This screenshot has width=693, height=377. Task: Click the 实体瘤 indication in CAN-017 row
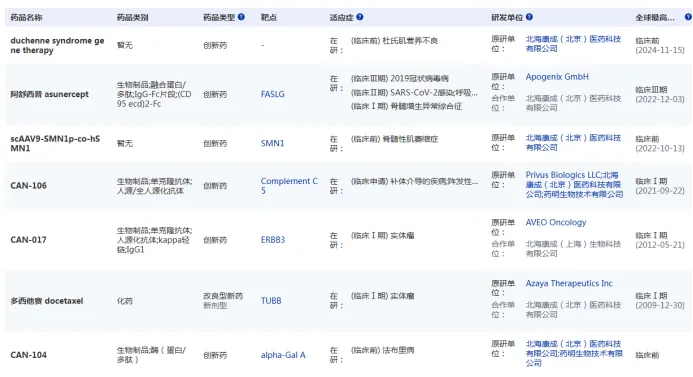pyautogui.click(x=383, y=236)
